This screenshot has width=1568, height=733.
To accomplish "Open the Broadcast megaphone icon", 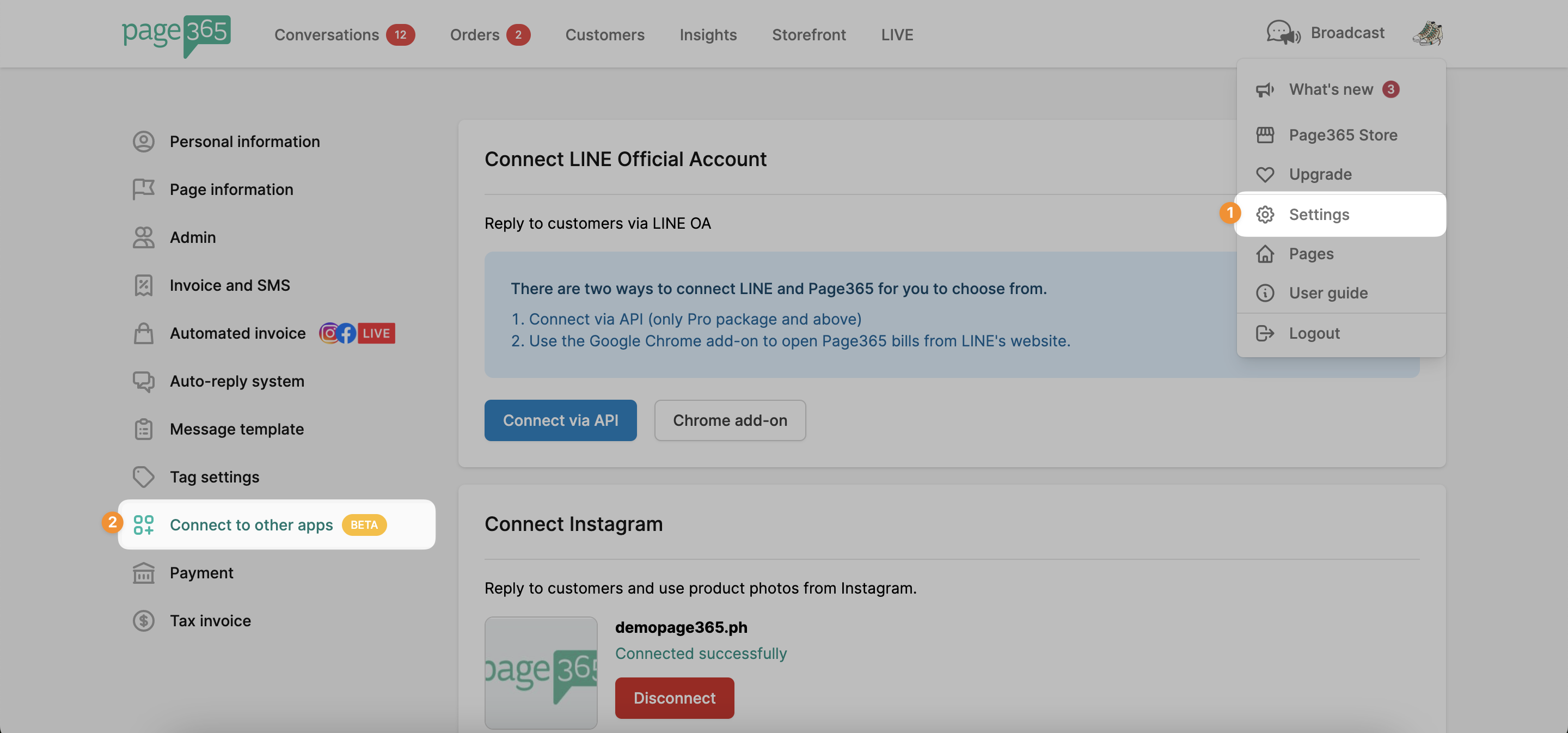I will coord(1284,33).
